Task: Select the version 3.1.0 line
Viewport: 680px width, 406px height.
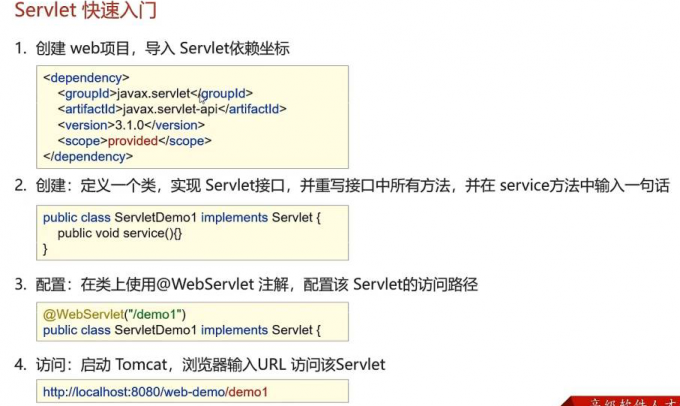Action: pos(131,125)
